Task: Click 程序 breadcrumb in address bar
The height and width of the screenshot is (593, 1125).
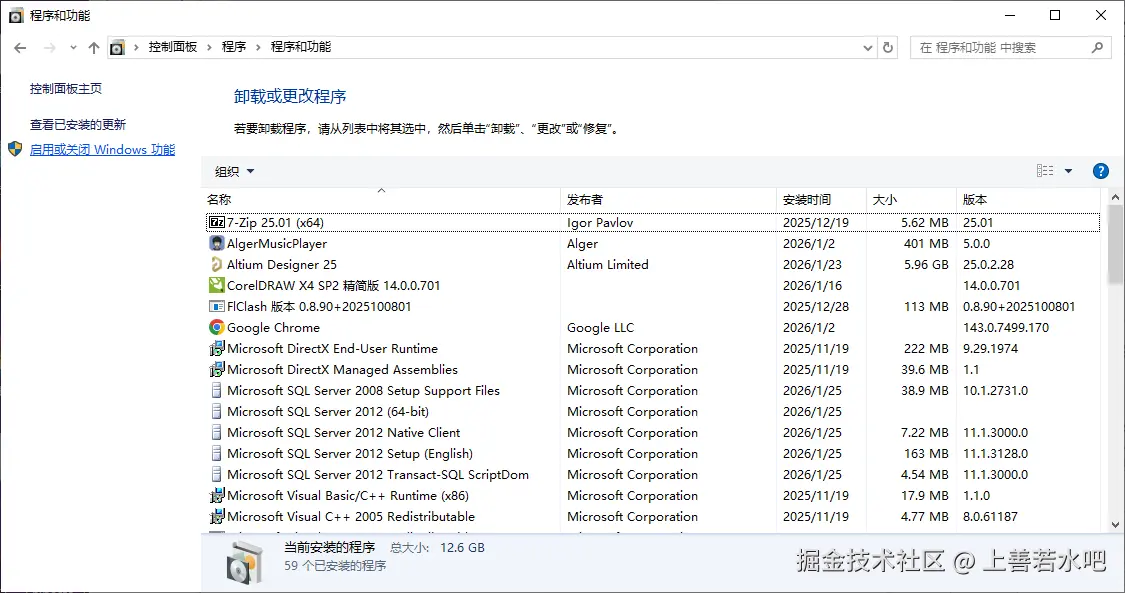Action: [234, 47]
